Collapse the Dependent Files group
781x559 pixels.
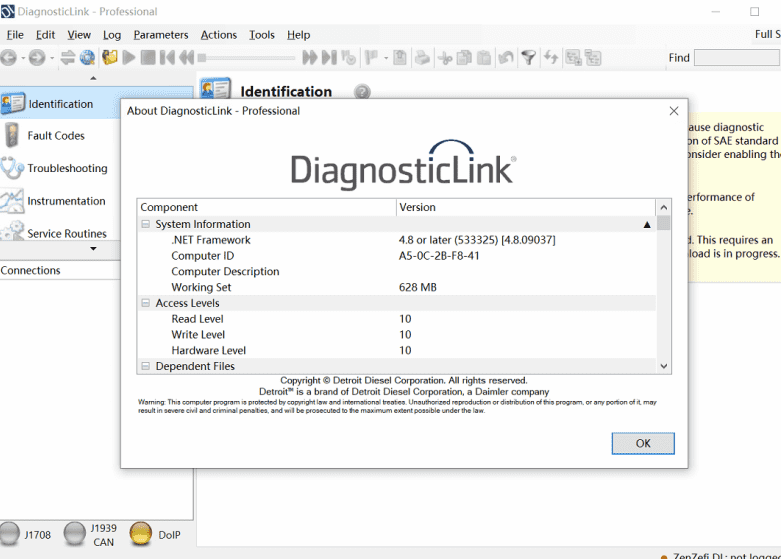pyautogui.click(x=145, y=366)
